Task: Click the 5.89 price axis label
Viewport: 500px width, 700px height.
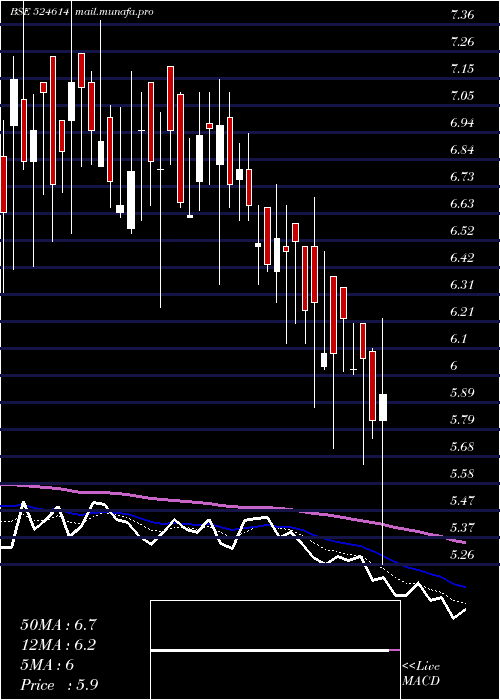Action: coord(462,392)
